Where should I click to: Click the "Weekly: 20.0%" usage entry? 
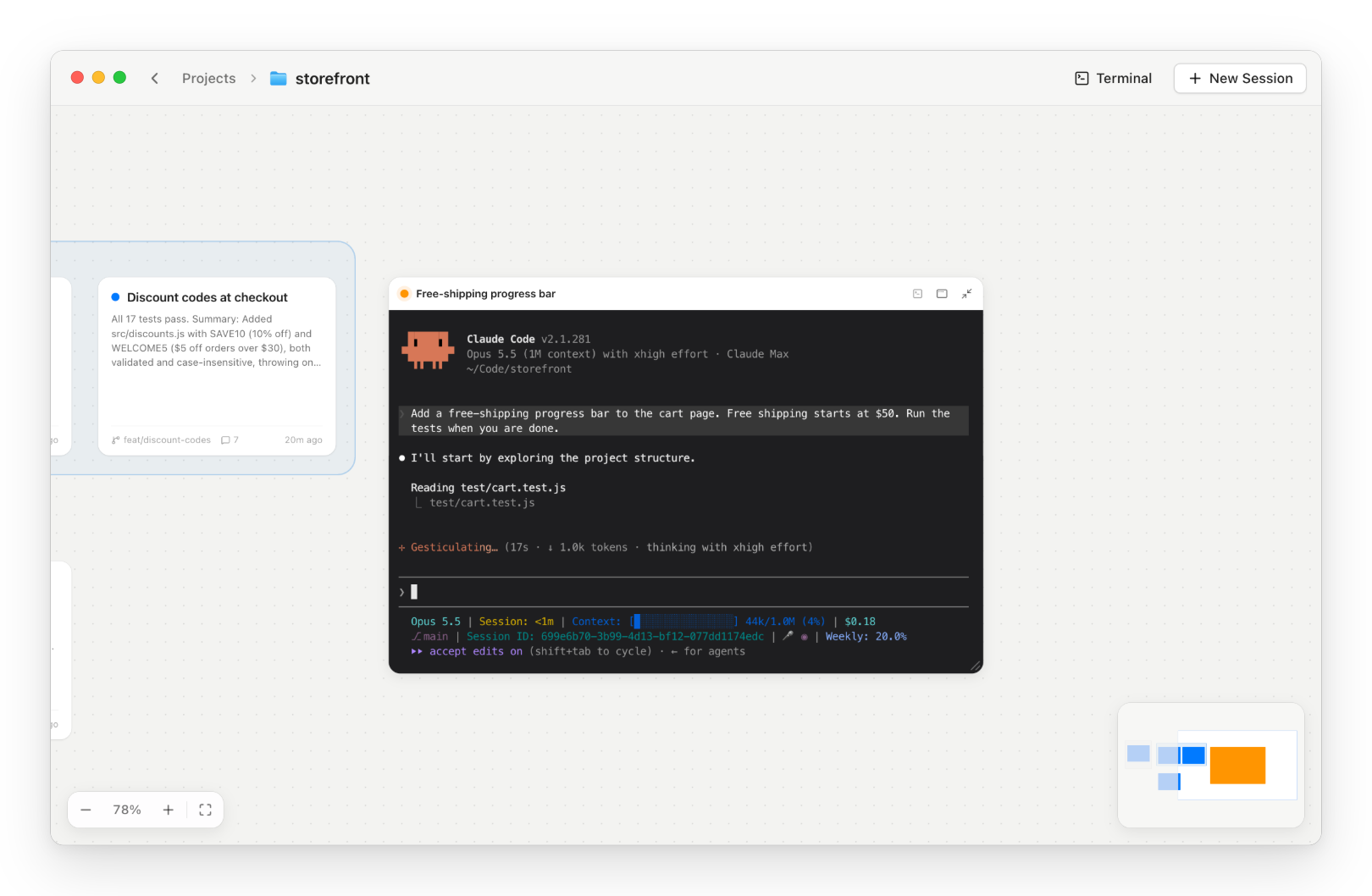tap(866, 637)
